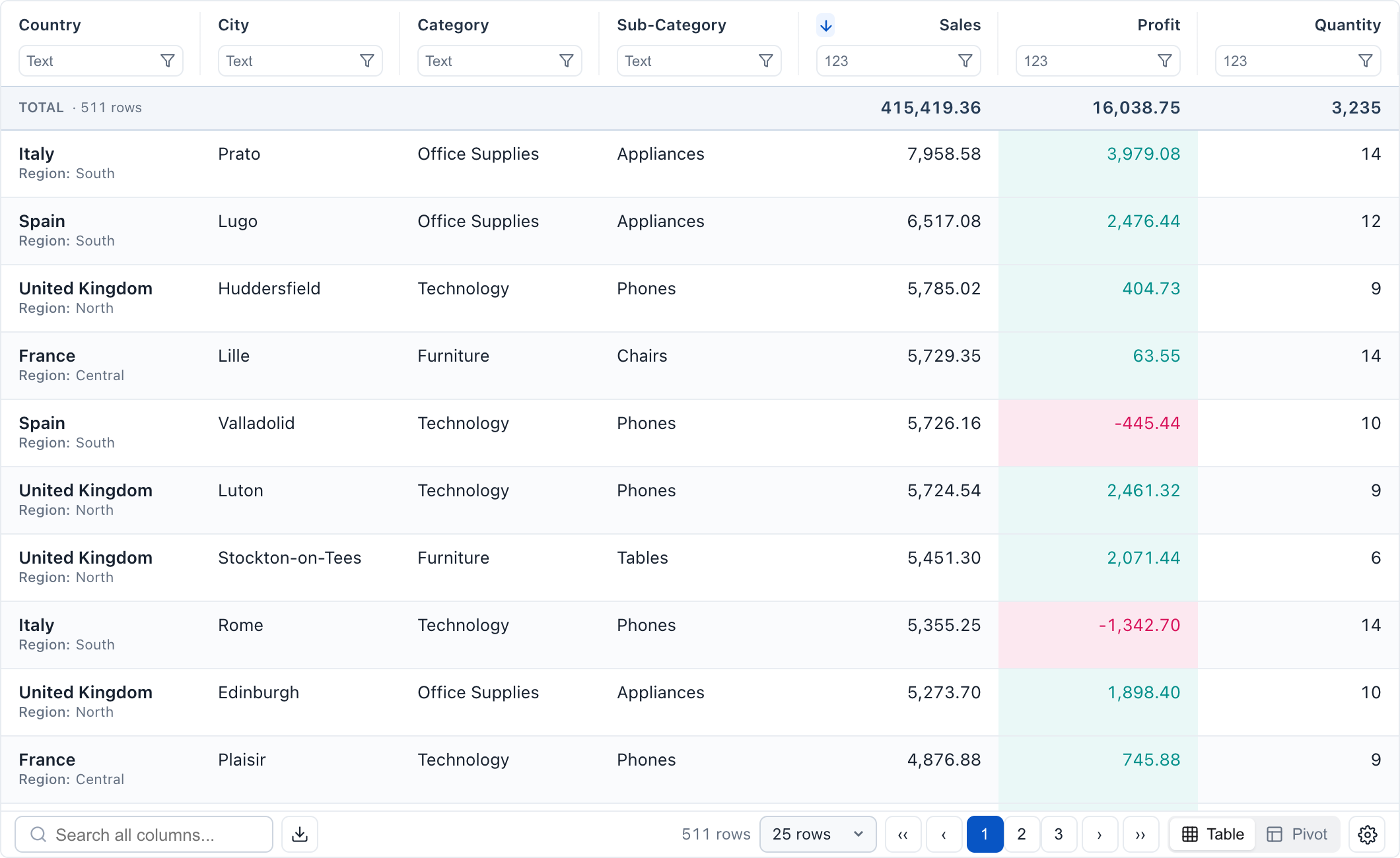Sort by the Category column header
Image resolution: width=1400 pixels, height=858 pixels.
[x=453, y=25]
